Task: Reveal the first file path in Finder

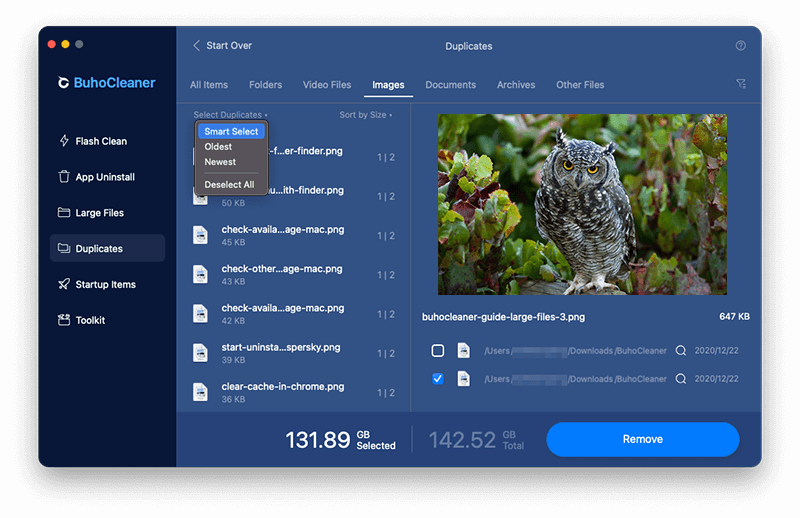Action: coord(681,351)
